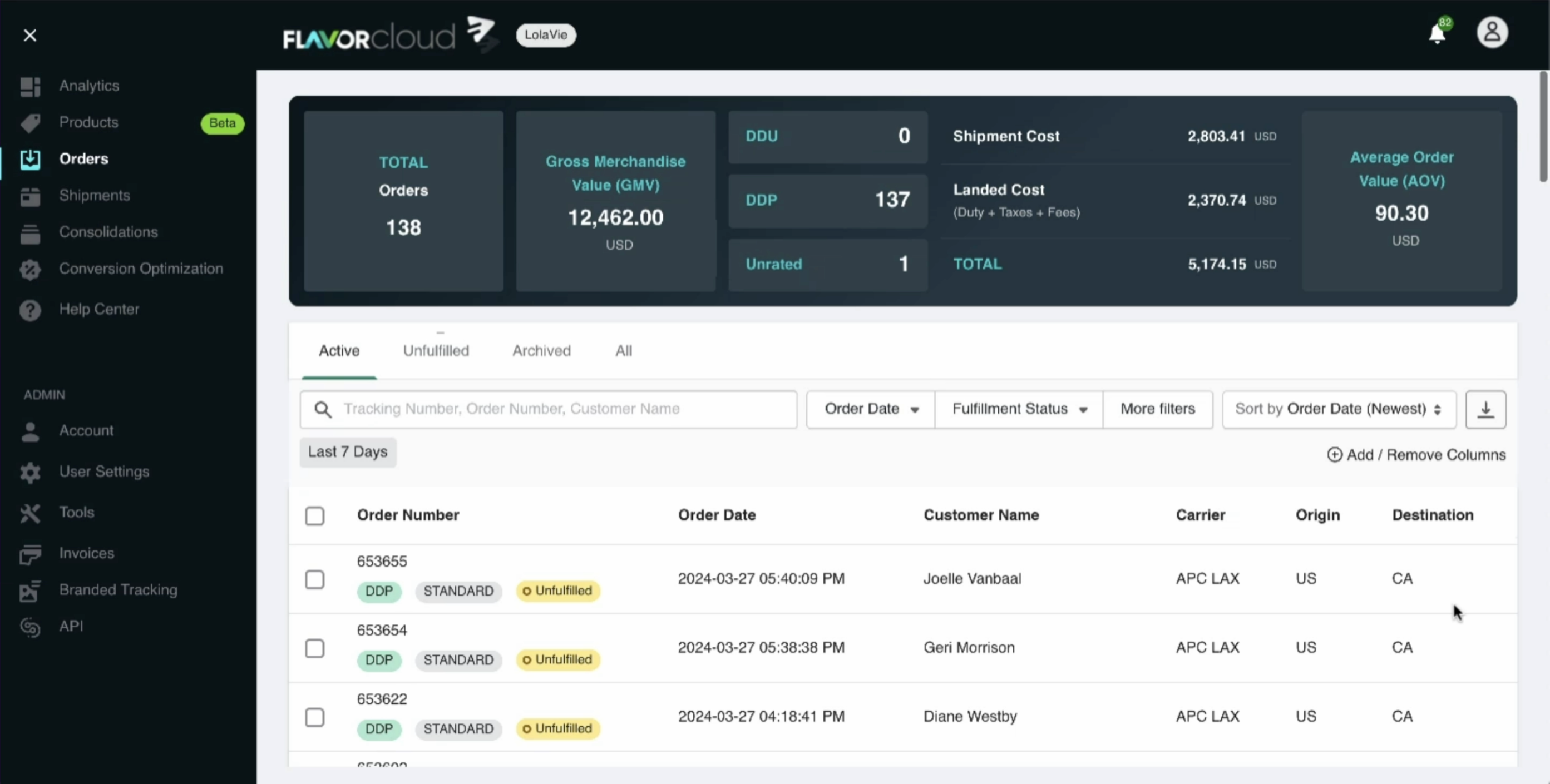Switch to the All tab
Viewport: 1550px width, 784px height.
tap(623, 351)
